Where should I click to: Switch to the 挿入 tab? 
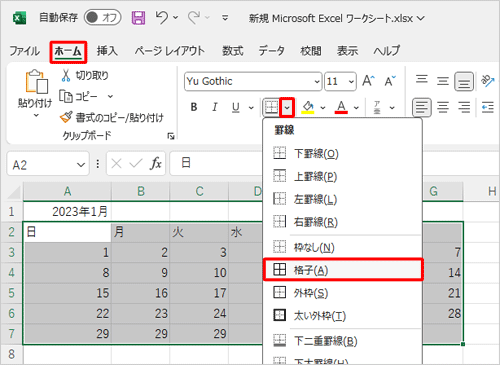click(107, 51)
